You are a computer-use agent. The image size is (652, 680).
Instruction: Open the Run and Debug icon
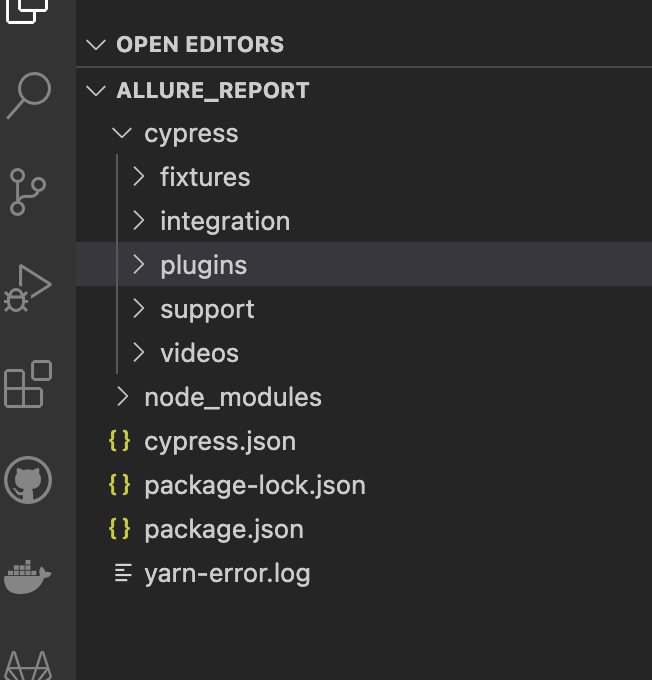click(28, 288)
